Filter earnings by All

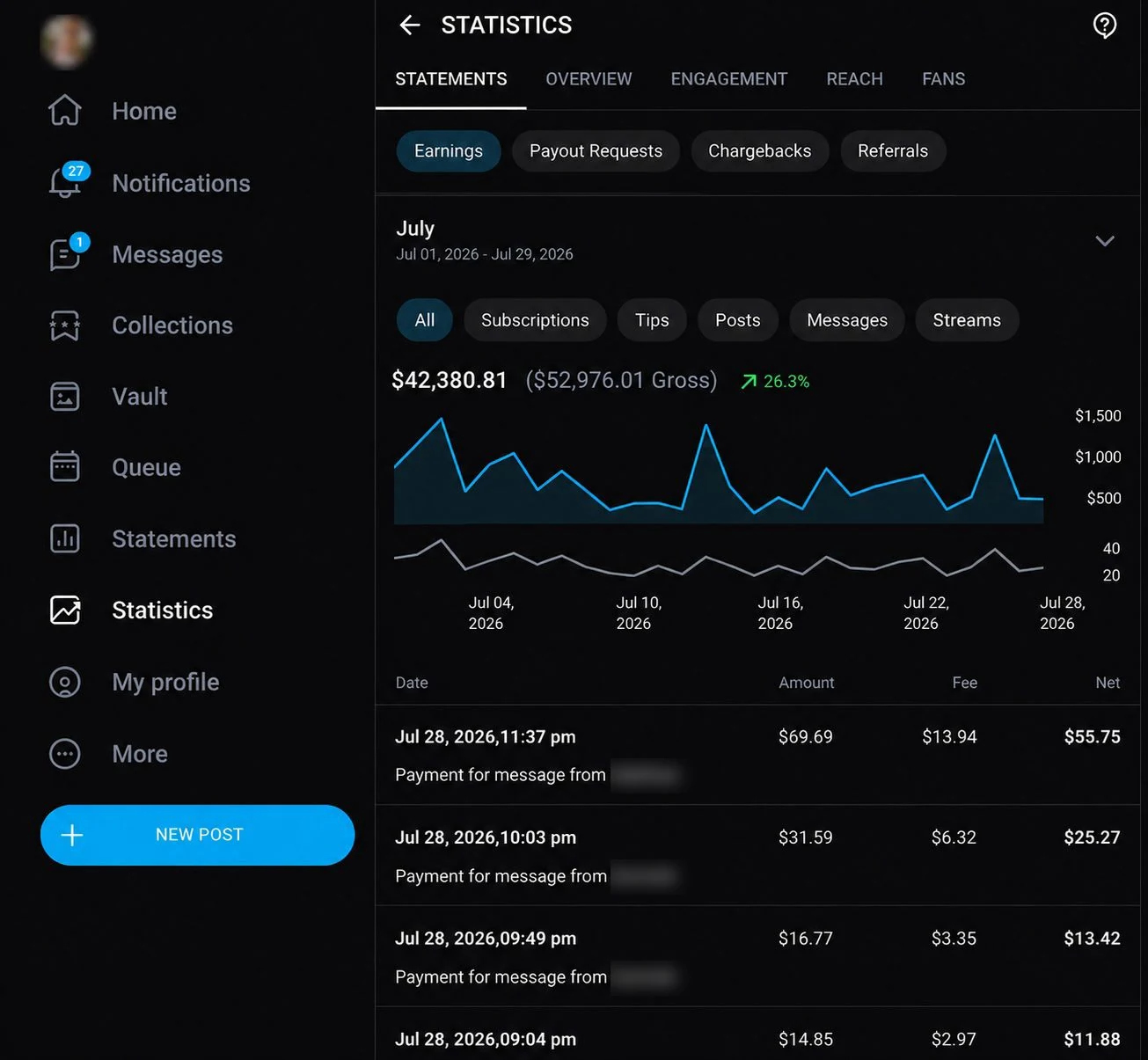pyautogui.click(x=425, y=320)
